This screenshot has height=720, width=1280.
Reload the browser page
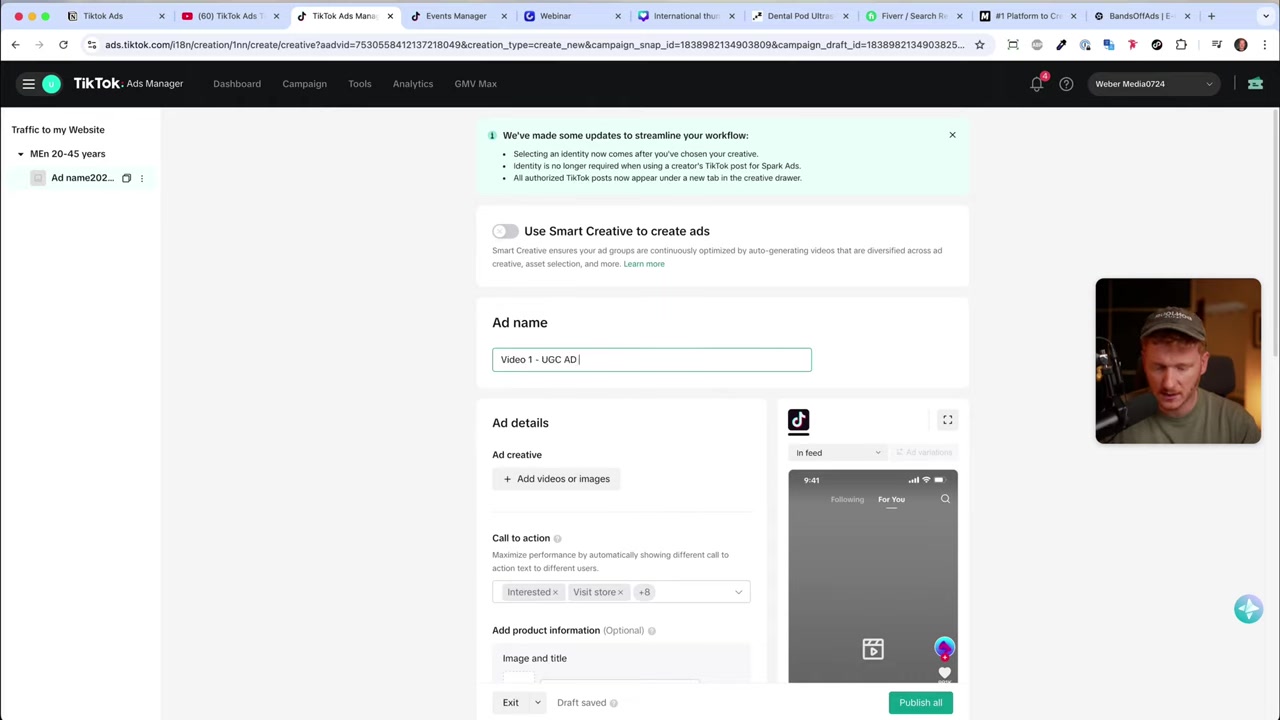pos(63,44)
